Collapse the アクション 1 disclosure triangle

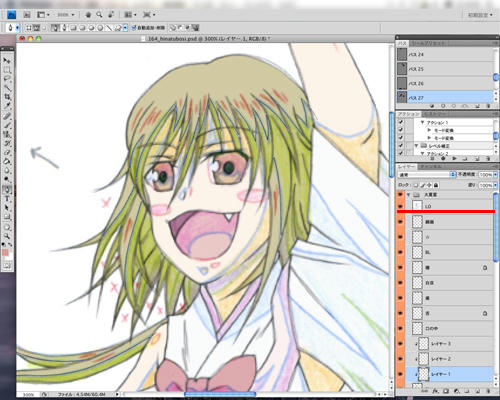click(423, 122)
